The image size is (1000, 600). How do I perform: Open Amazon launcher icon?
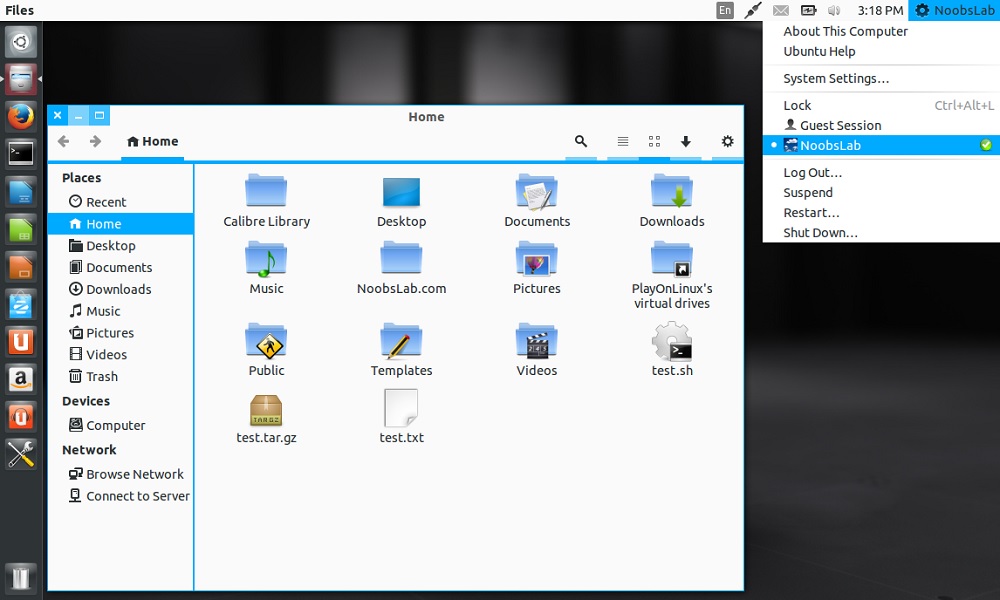pos(20,379)
